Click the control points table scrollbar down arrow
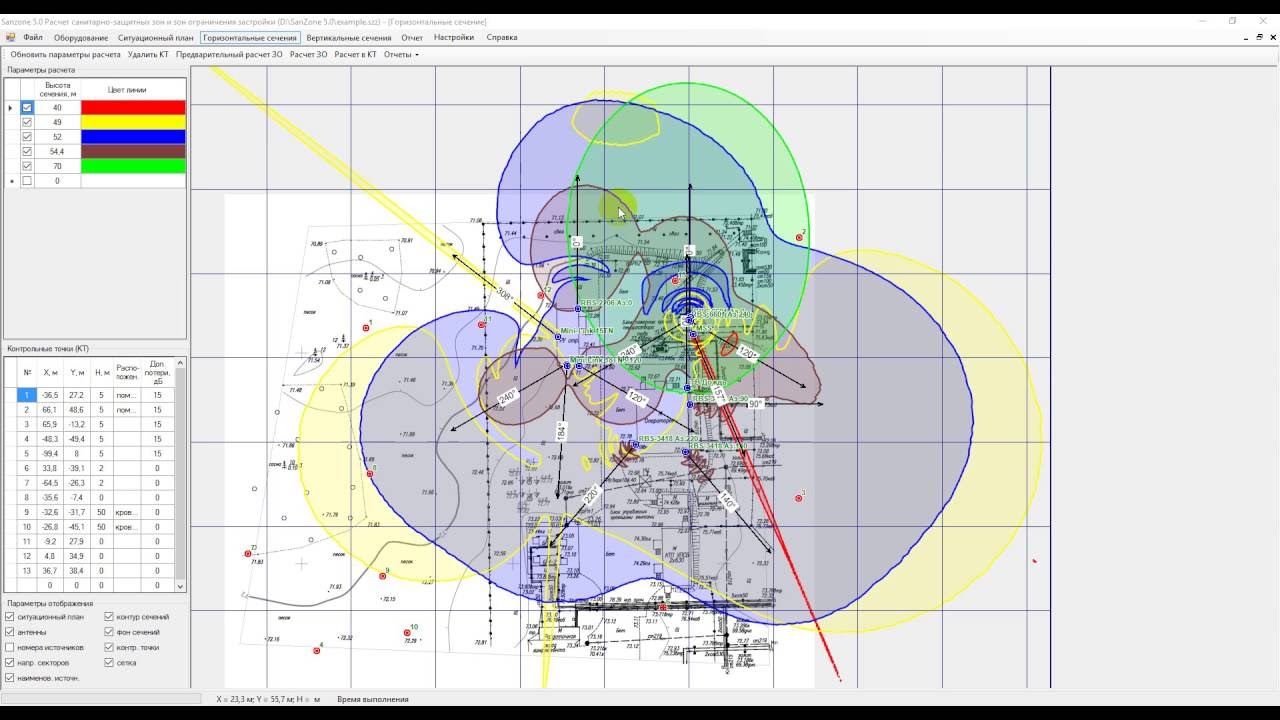 click(x=181, y=586)
